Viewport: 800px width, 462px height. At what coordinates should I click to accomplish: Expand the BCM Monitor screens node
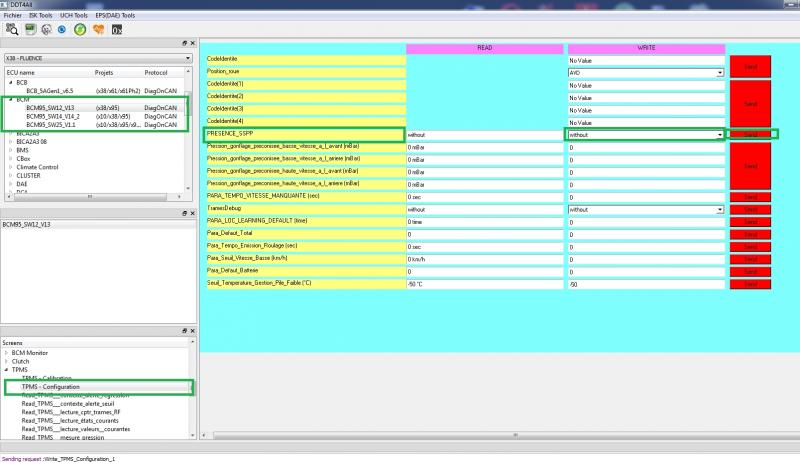[x=6, y=353]
